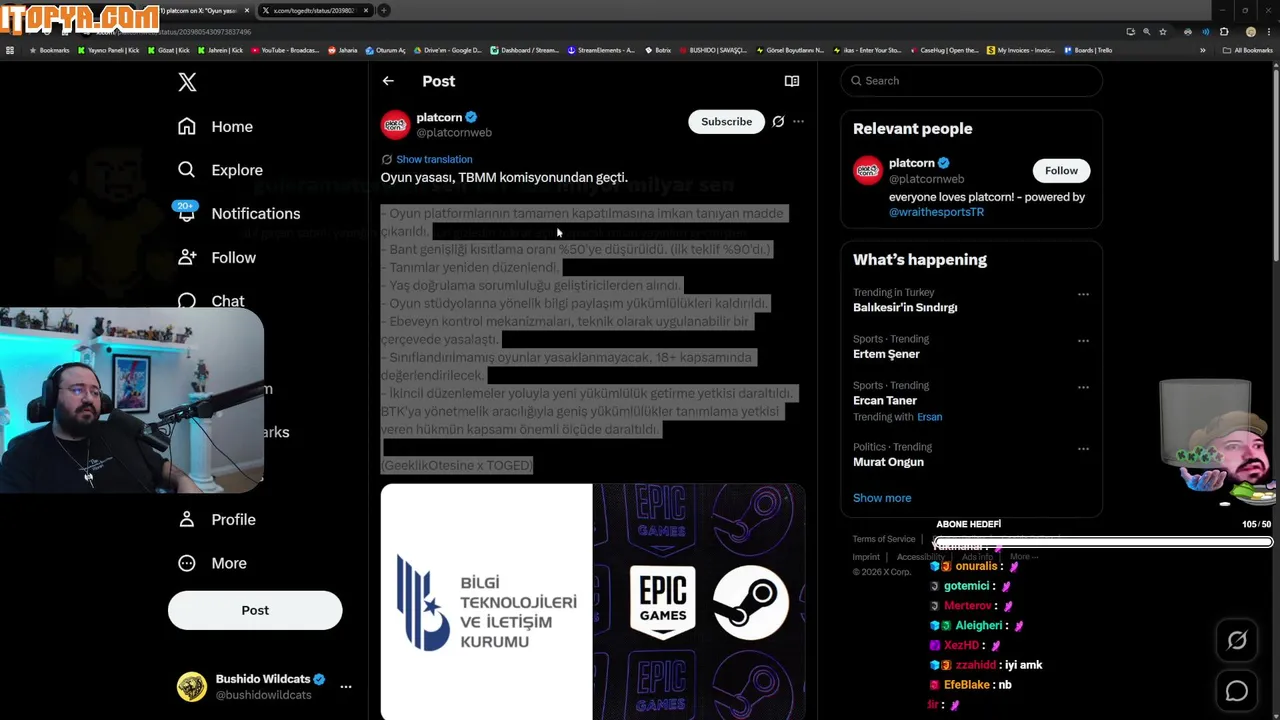1280x720 pixels.
Task: Click the zoom magnifier icon in address bar
Action: click(1146, 32)
